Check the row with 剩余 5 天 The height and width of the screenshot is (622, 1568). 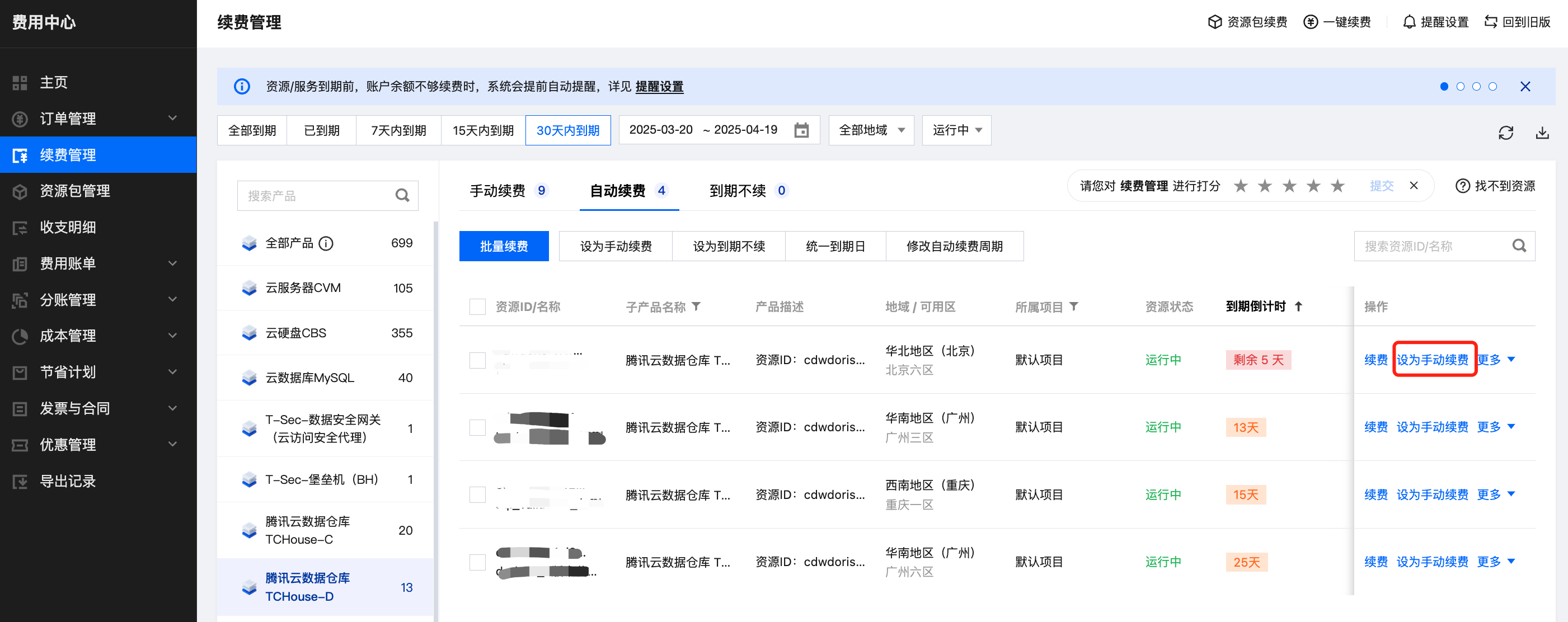point(477,360)
